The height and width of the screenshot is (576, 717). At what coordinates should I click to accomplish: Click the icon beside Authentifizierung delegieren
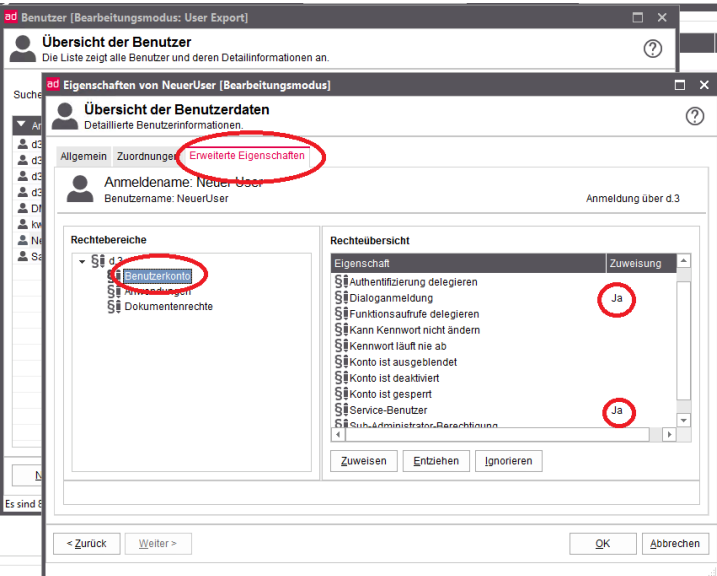click(x=341, y=282)
